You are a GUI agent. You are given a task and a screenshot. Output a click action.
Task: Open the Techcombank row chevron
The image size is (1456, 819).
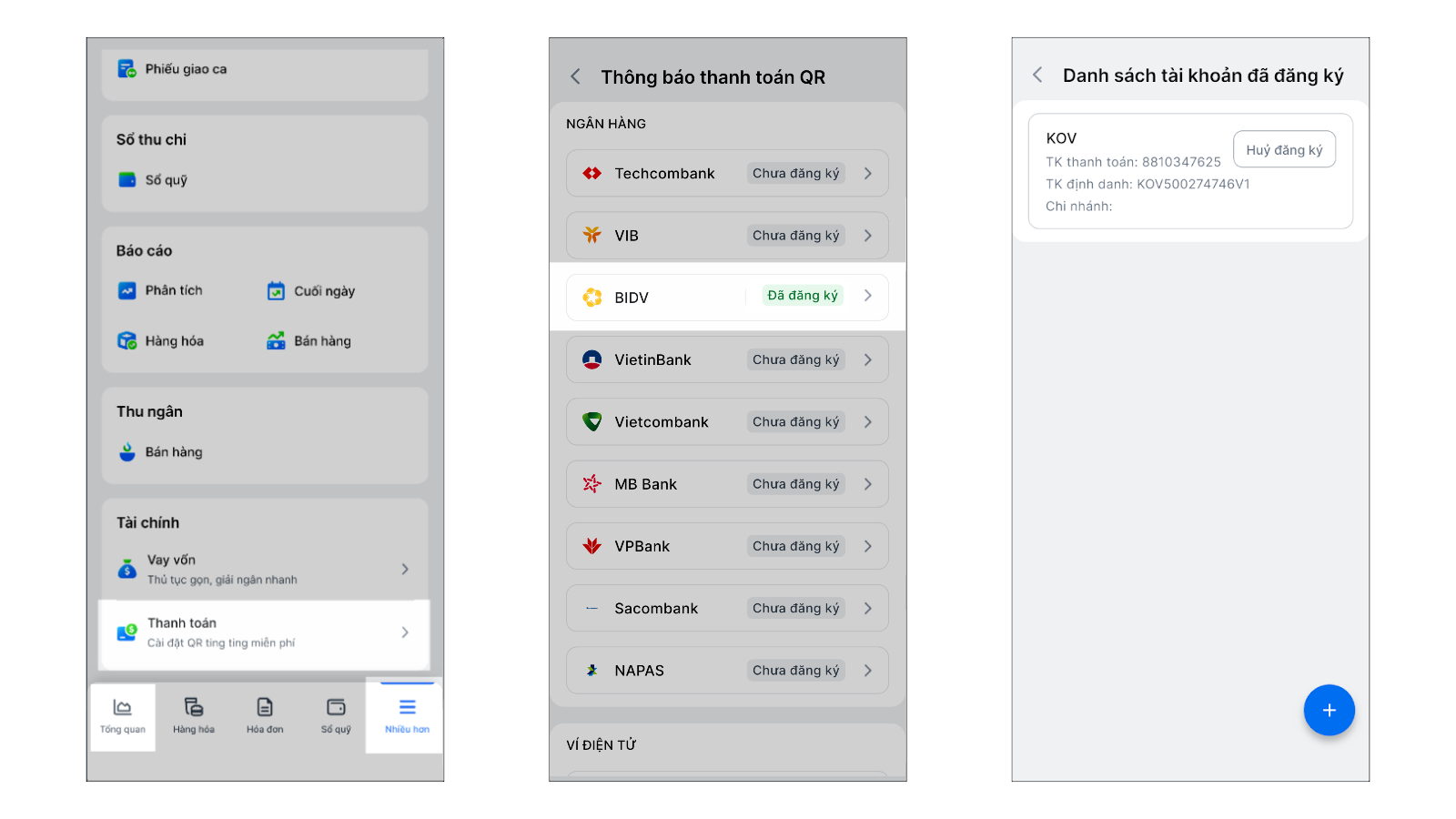tap(868, 173)
